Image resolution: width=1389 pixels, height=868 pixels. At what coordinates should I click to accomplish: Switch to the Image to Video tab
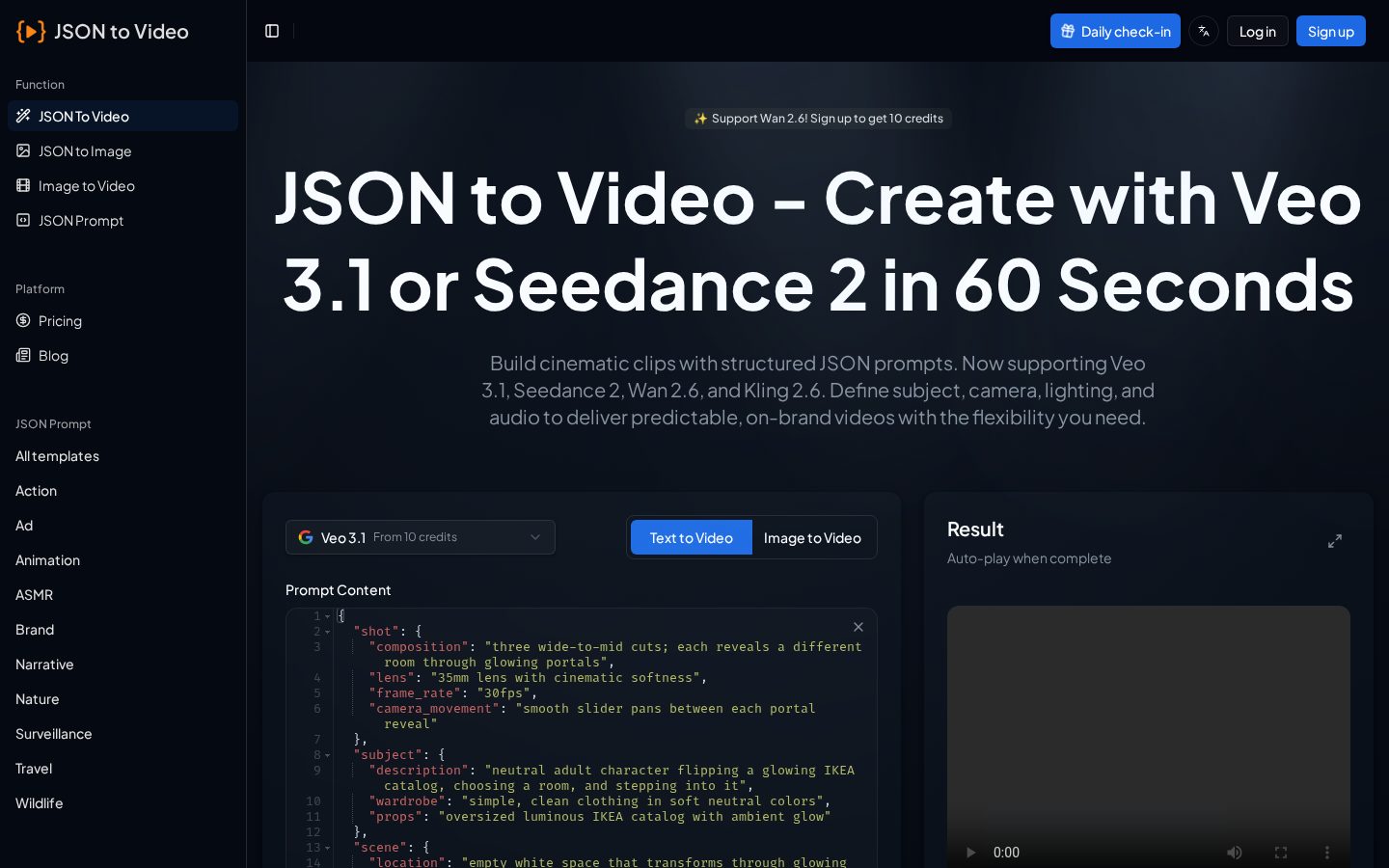tap(812, 537)
